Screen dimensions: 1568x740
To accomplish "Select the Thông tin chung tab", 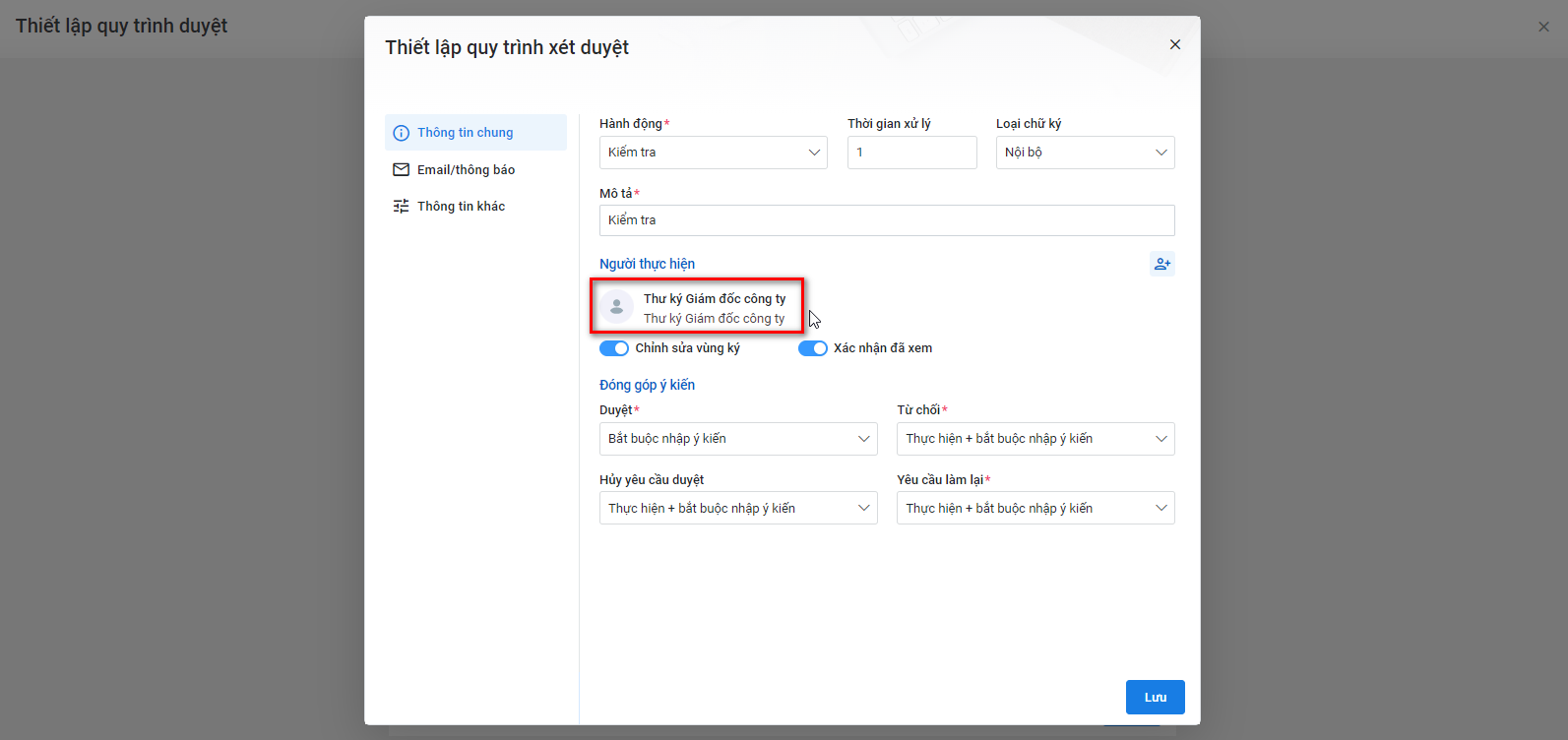I will point(475,133).
